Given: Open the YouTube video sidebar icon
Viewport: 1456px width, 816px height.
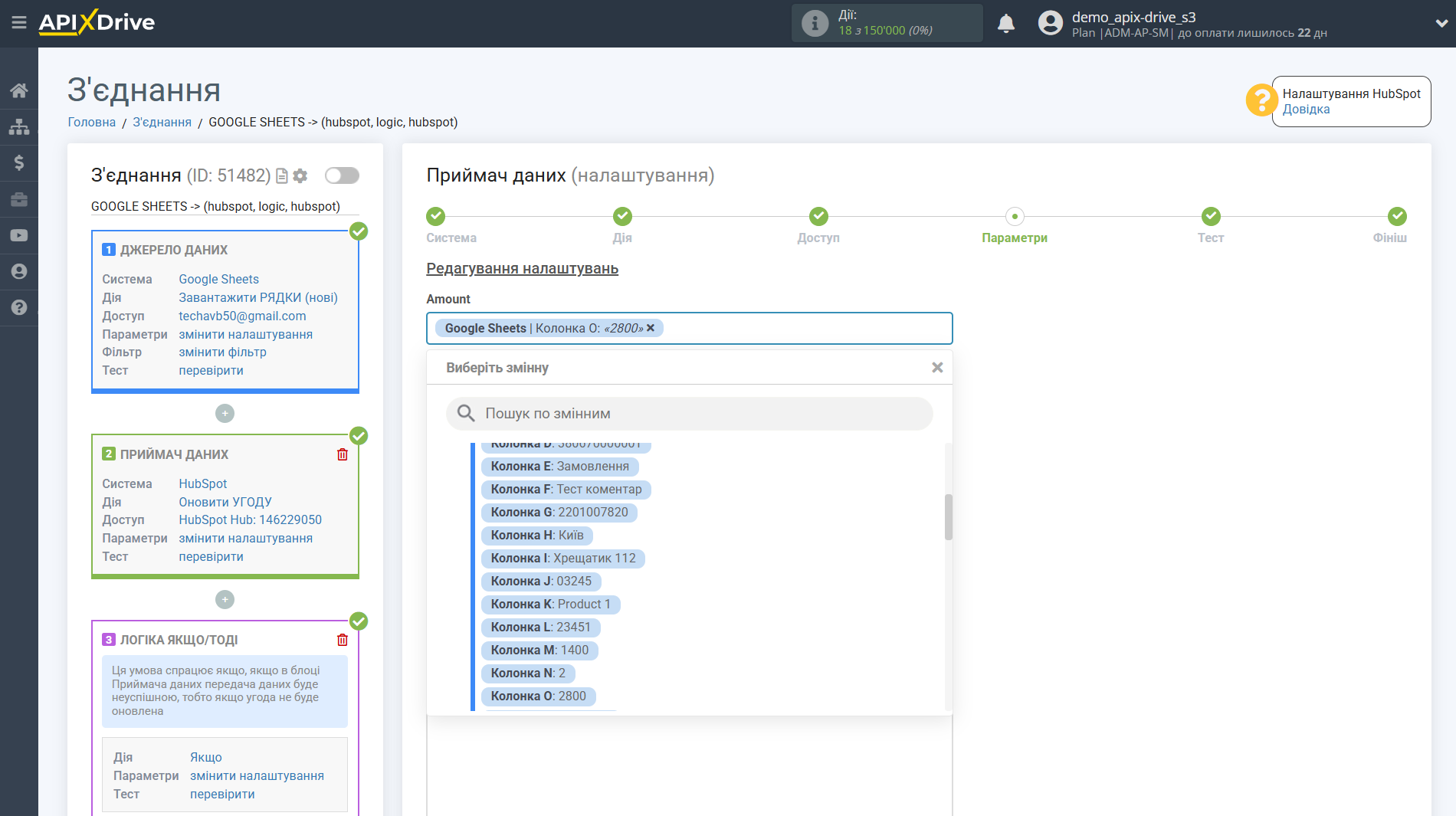Looking at the screenshot, I should pos(19,235).
